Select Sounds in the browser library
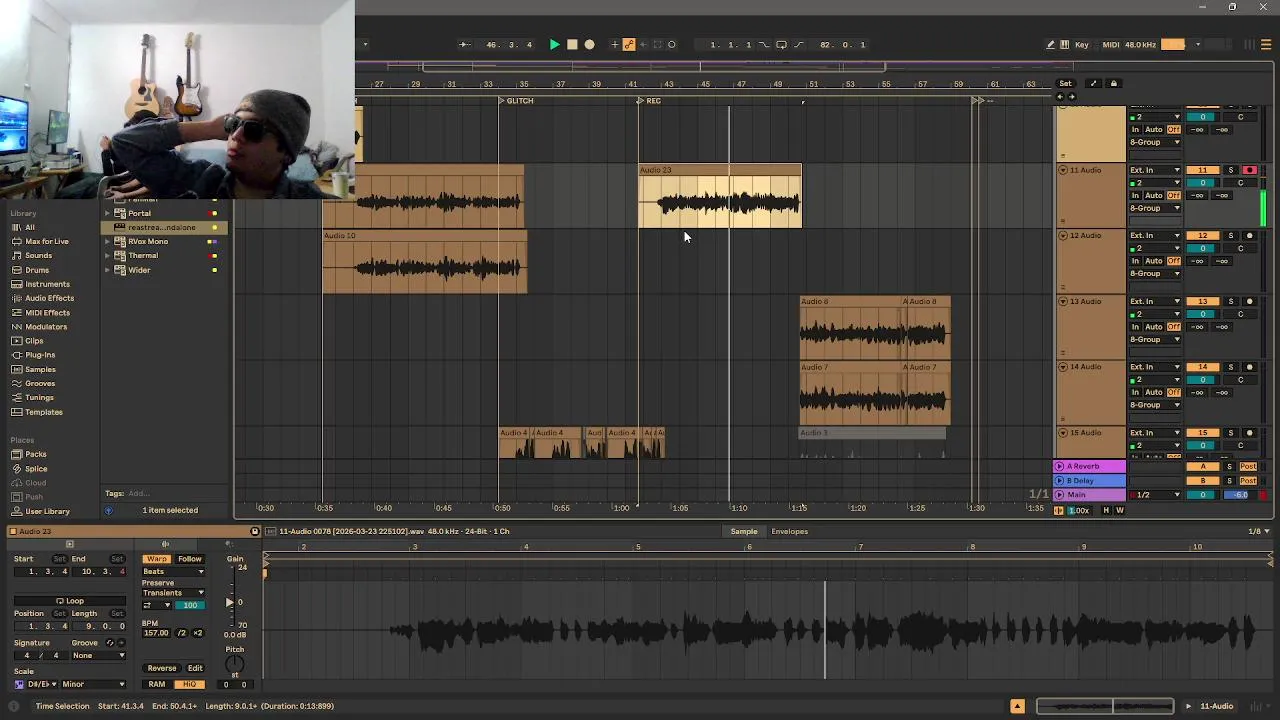Viewport: 1280px width, 720px height. click(39, 255)
